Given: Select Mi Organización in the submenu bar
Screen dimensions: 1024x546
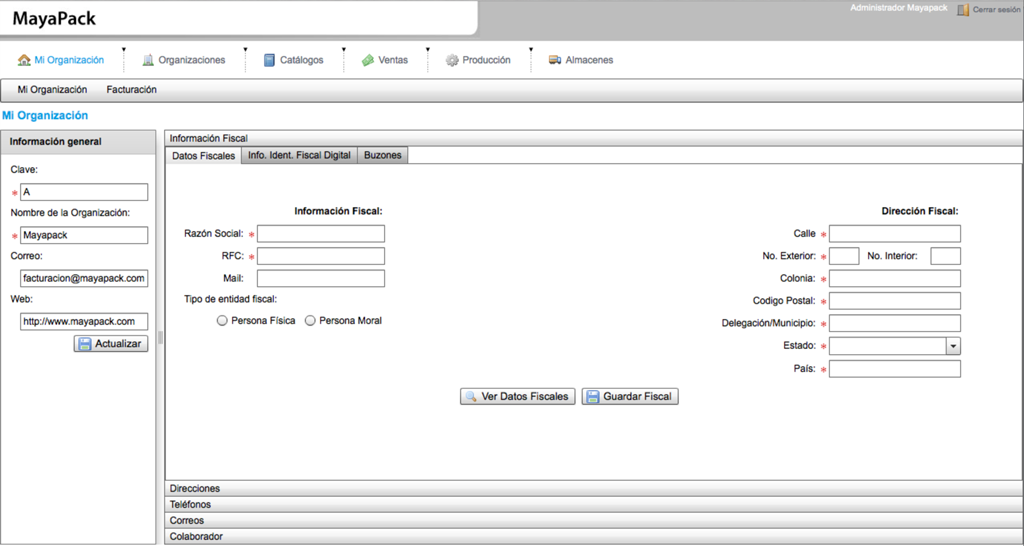Looking at the screenshot, I should pyautogui.click(x=52, y=89).
